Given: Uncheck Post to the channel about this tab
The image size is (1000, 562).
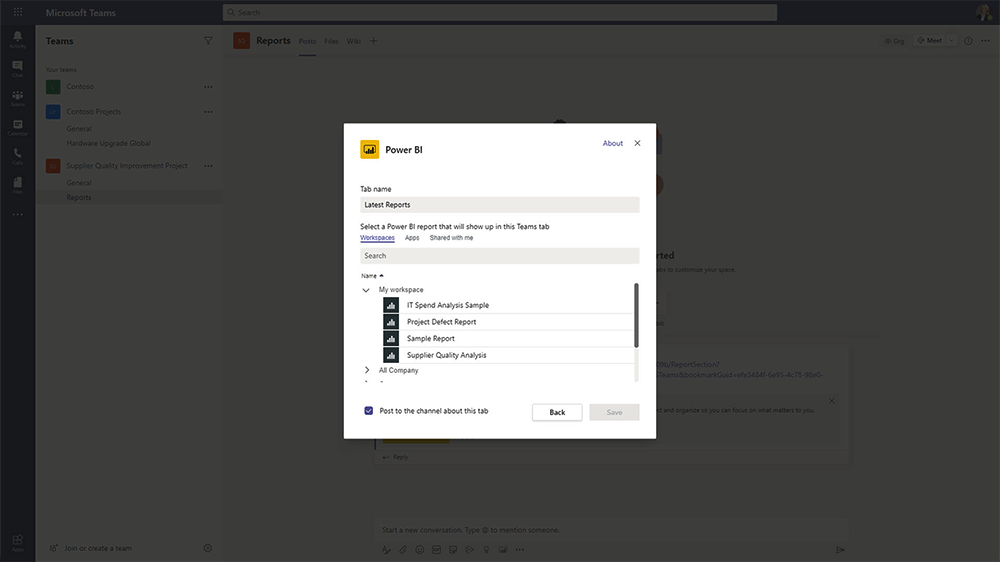Looking at the screenshot, I should point(369,411).
